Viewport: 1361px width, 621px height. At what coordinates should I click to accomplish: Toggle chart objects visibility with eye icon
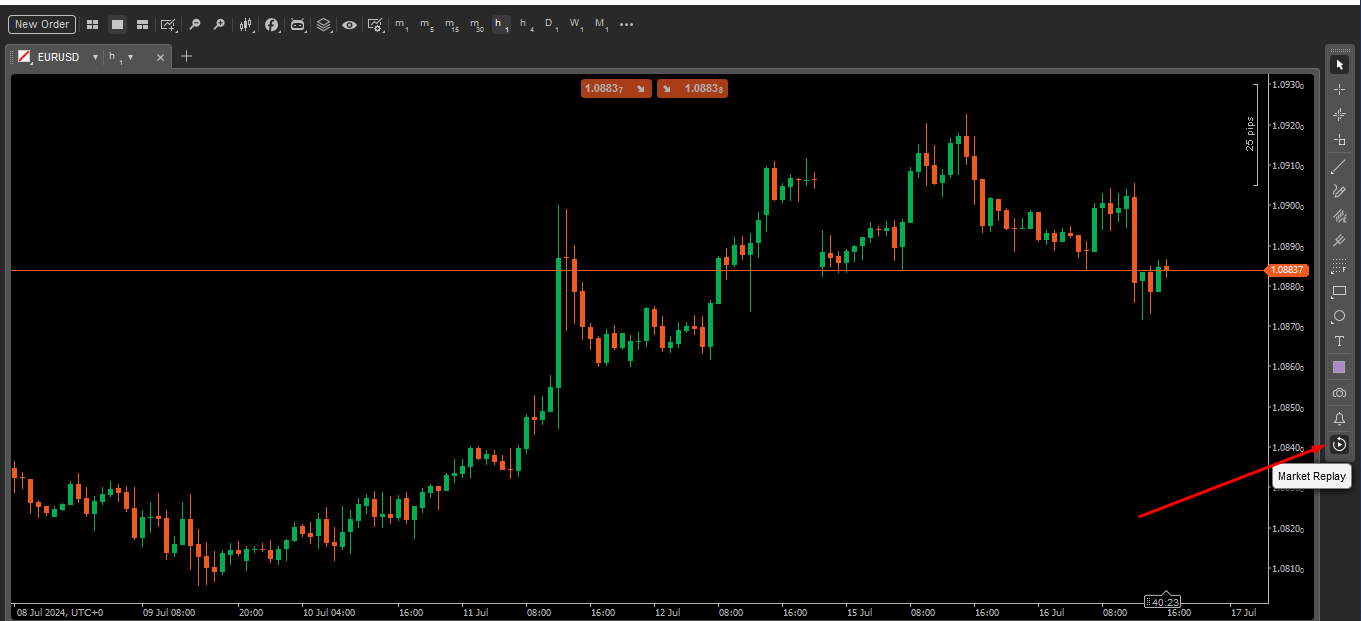[x=349, y=25]
